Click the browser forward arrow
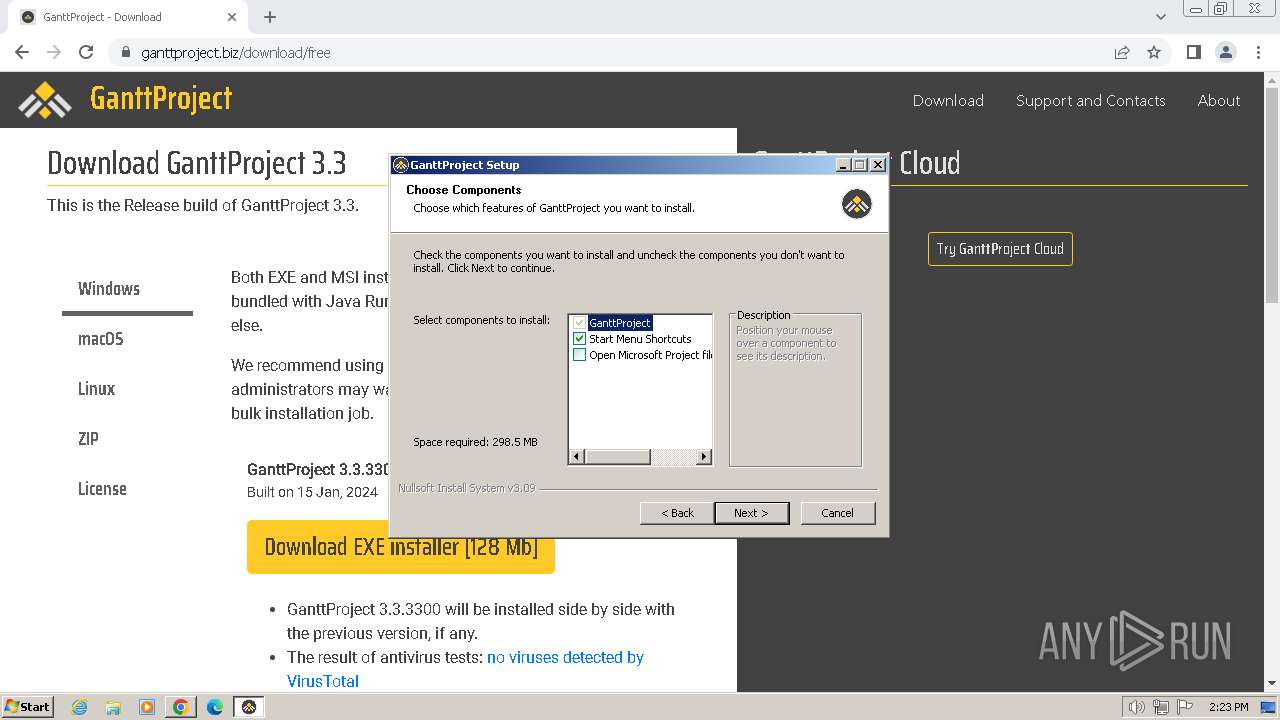This screenshot has width=1280, height=720. pos(54,52)
